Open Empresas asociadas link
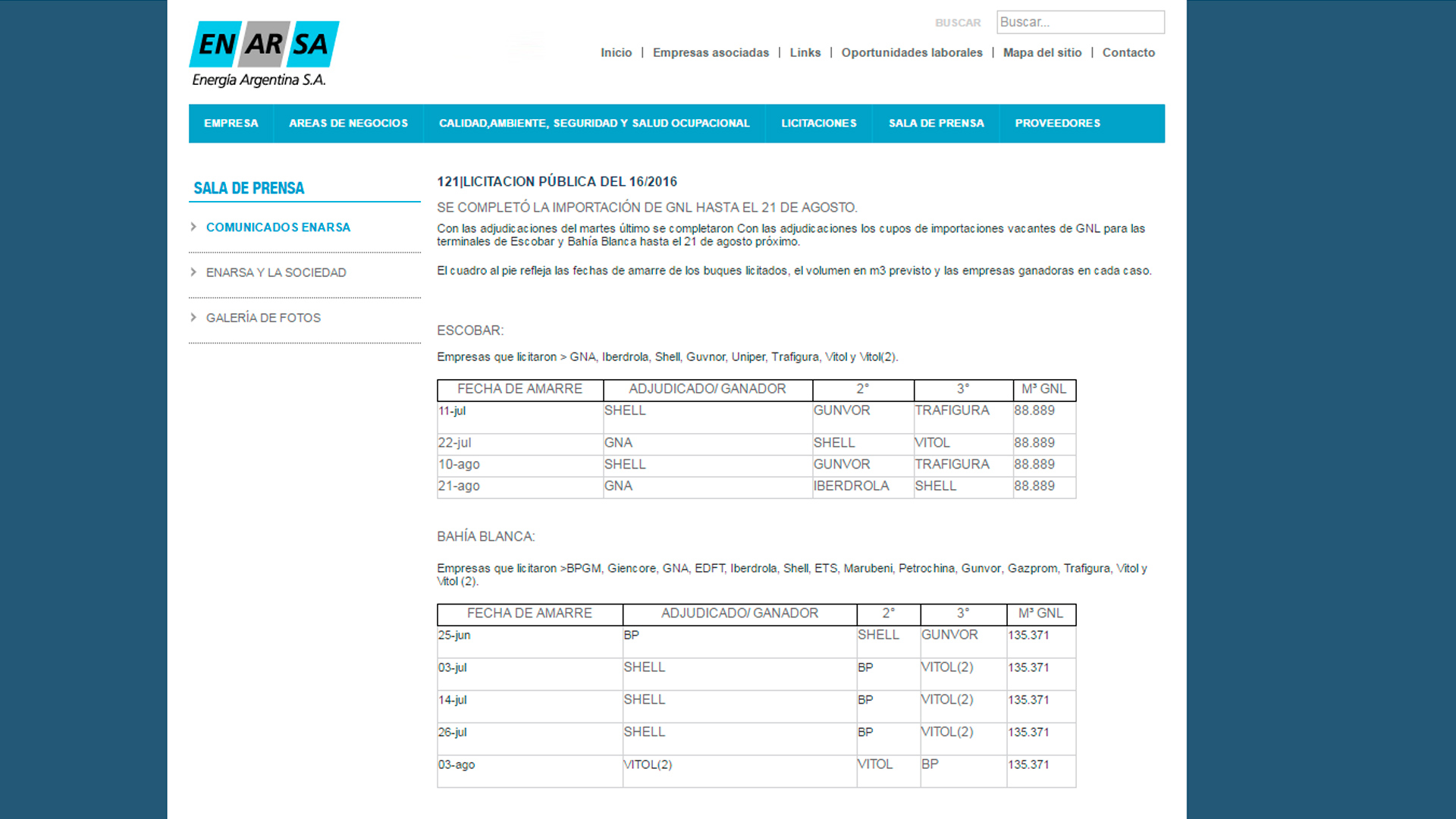The height and width of the screenshot is (819, 1456). 711,52
